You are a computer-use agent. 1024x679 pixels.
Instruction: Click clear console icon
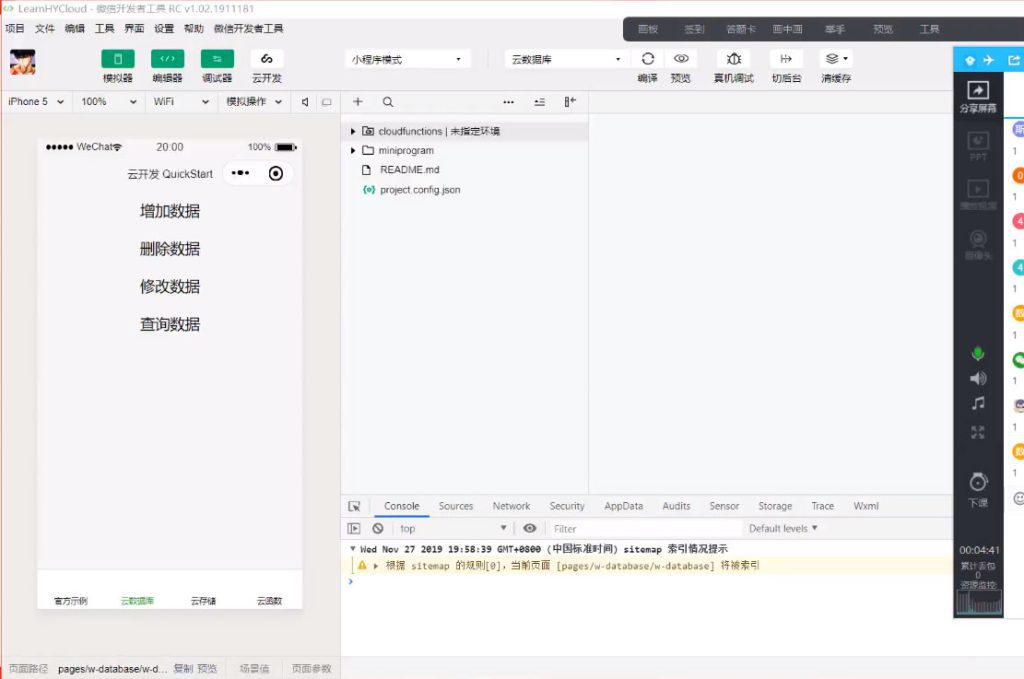point(378,529)
